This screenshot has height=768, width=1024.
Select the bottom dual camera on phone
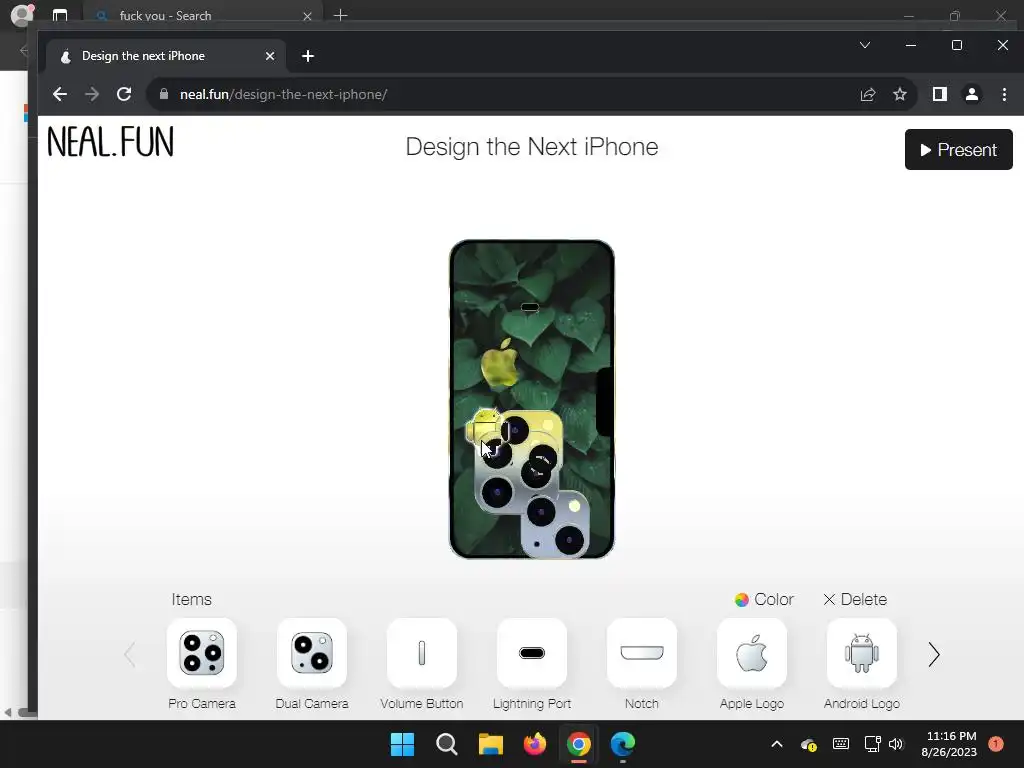click(555, 525)
